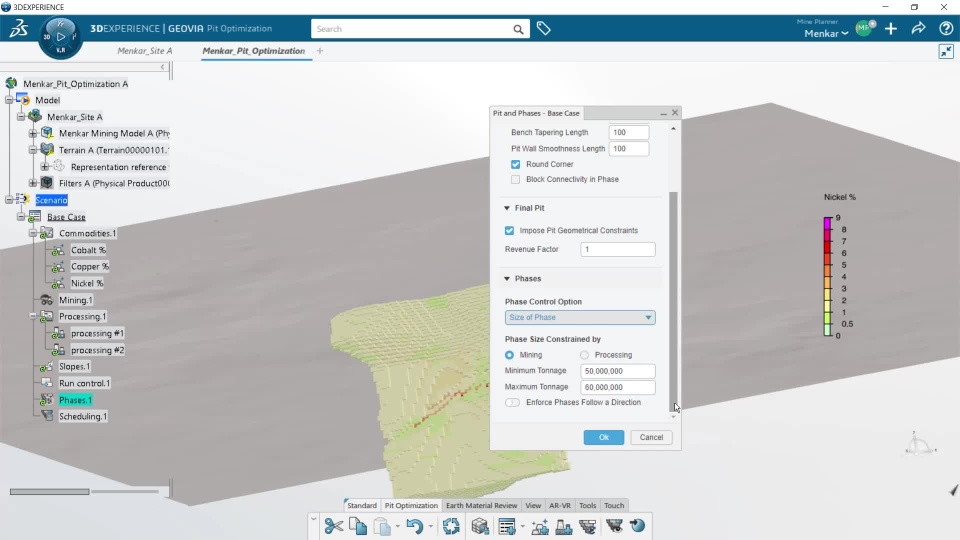
Task: Click the tree panel horizontal scrollbar
Action: coord(50,491)
